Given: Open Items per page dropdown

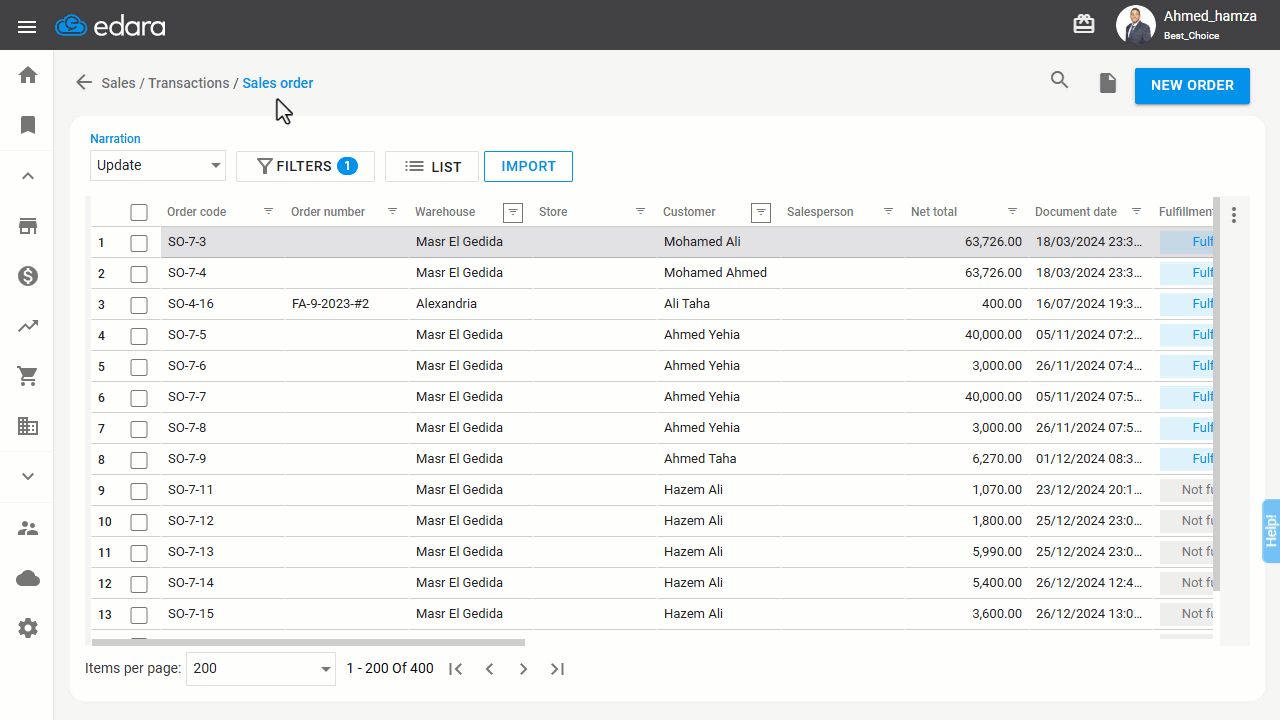Looking at the screenshot, I should pyautogui.click(x=261, y=669).
